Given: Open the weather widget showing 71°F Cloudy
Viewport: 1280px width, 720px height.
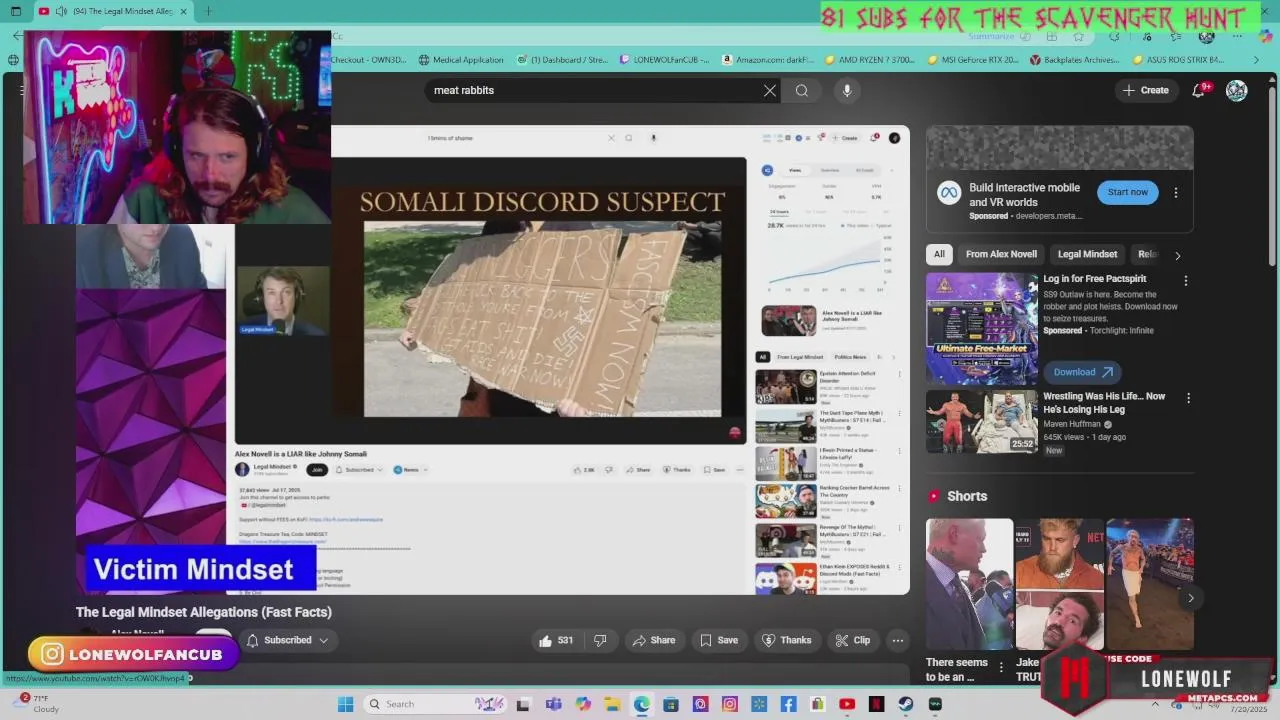Looking at the screenshot, I should tap(36, 703).
